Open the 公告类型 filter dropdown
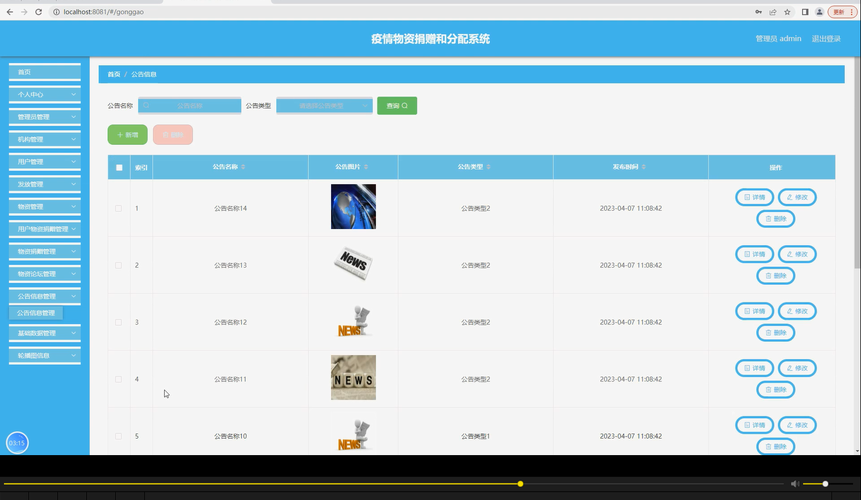861x500 pixels. tap(325, 105)
